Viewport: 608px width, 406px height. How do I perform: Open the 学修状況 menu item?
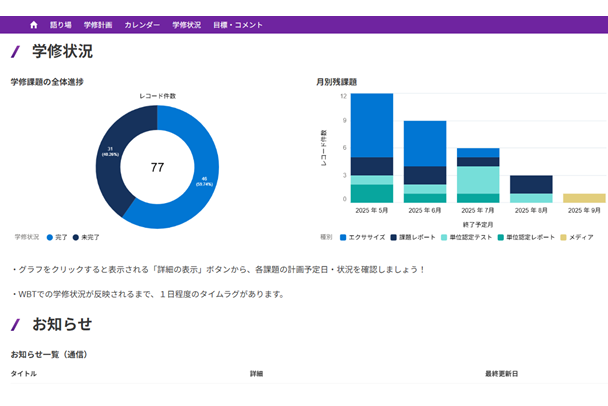click(187, 25)
